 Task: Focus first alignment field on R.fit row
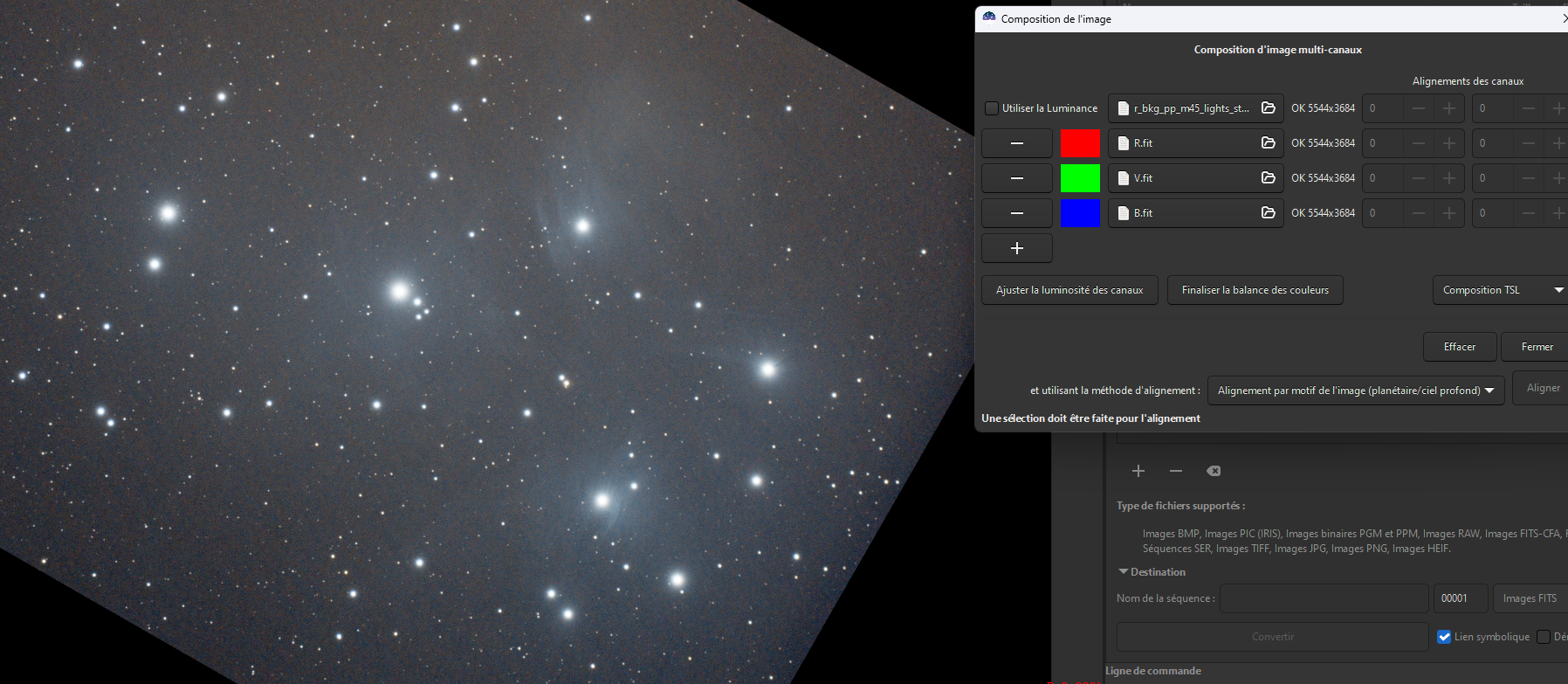(1383, 143)
